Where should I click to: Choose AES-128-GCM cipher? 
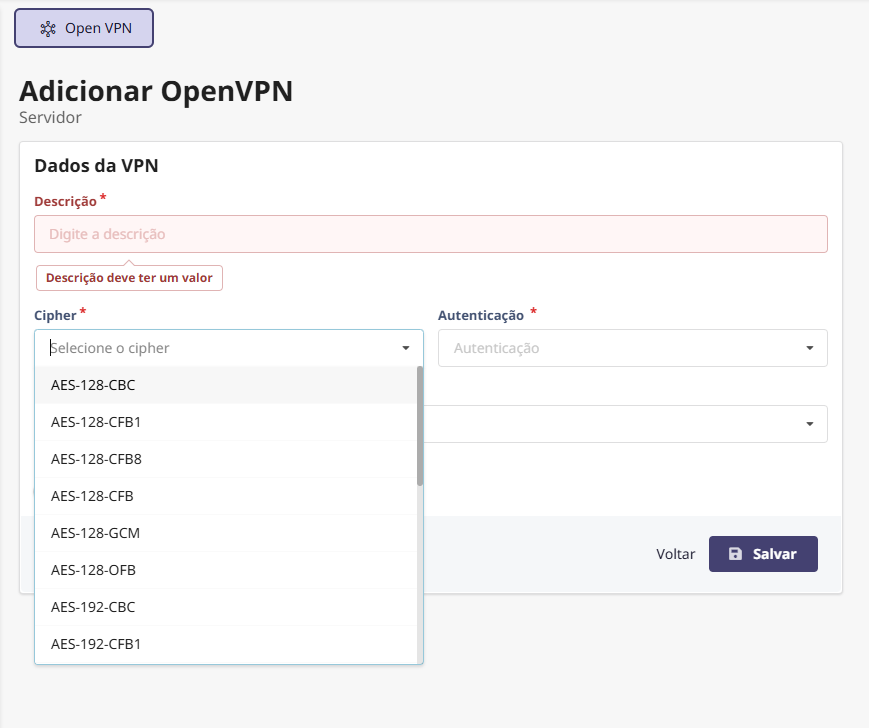(x=95, y=533)
